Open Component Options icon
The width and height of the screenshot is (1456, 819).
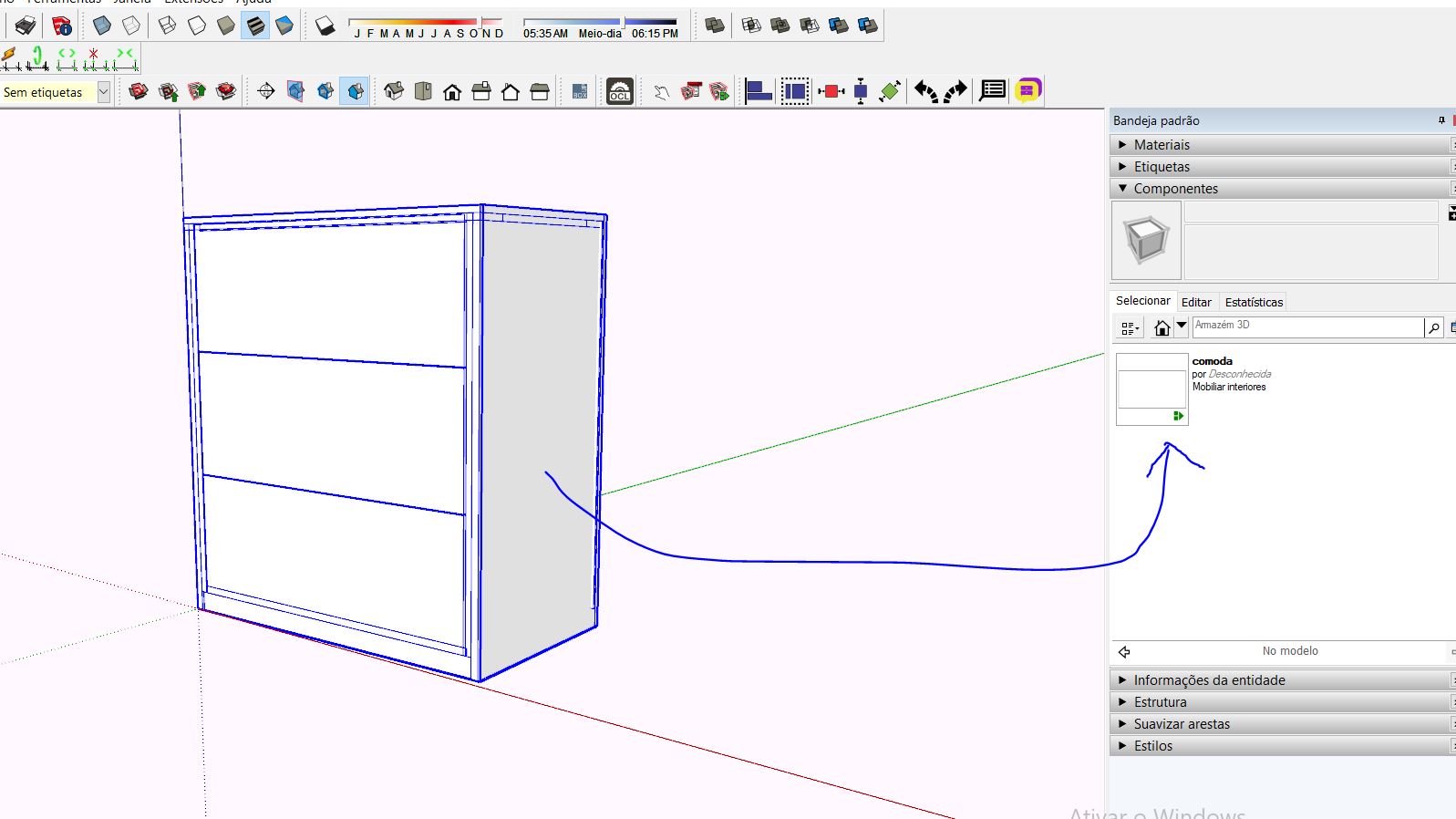(x=691, y=91)
